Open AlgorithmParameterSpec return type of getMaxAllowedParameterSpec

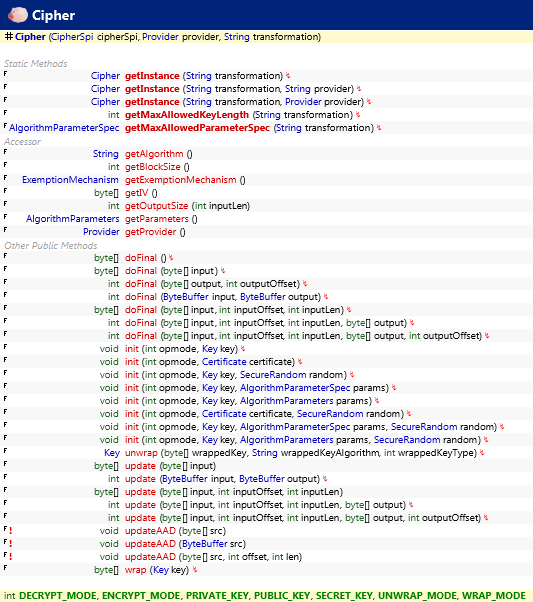point(64,128)
